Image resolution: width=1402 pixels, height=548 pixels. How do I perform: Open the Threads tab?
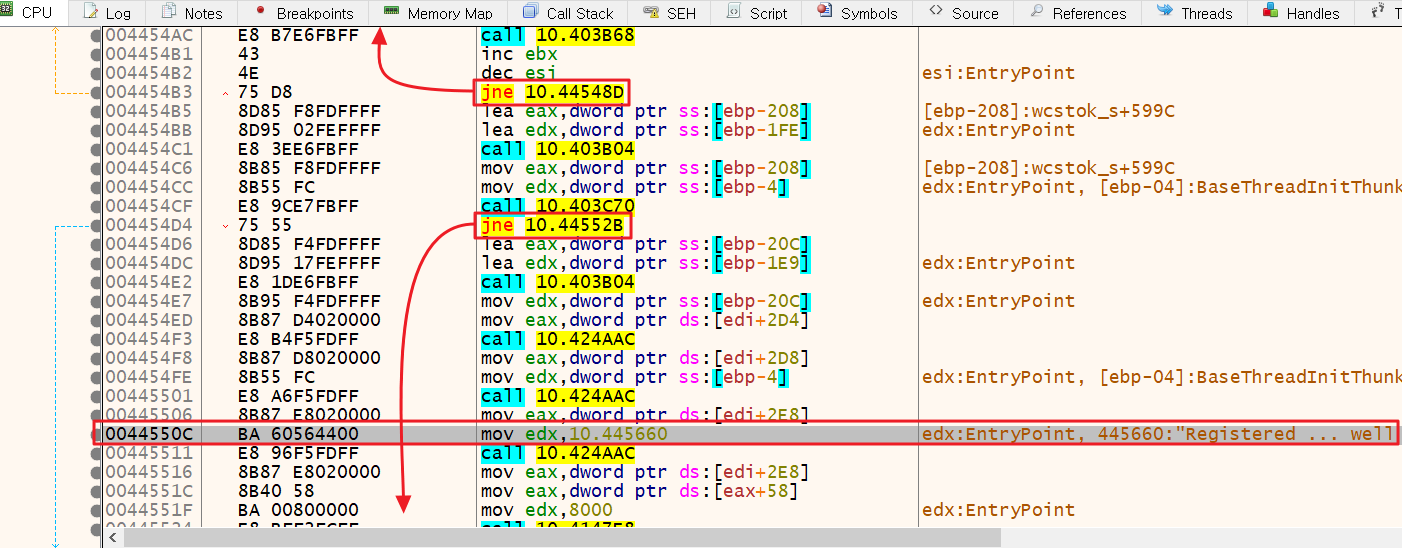(1195, 13)
